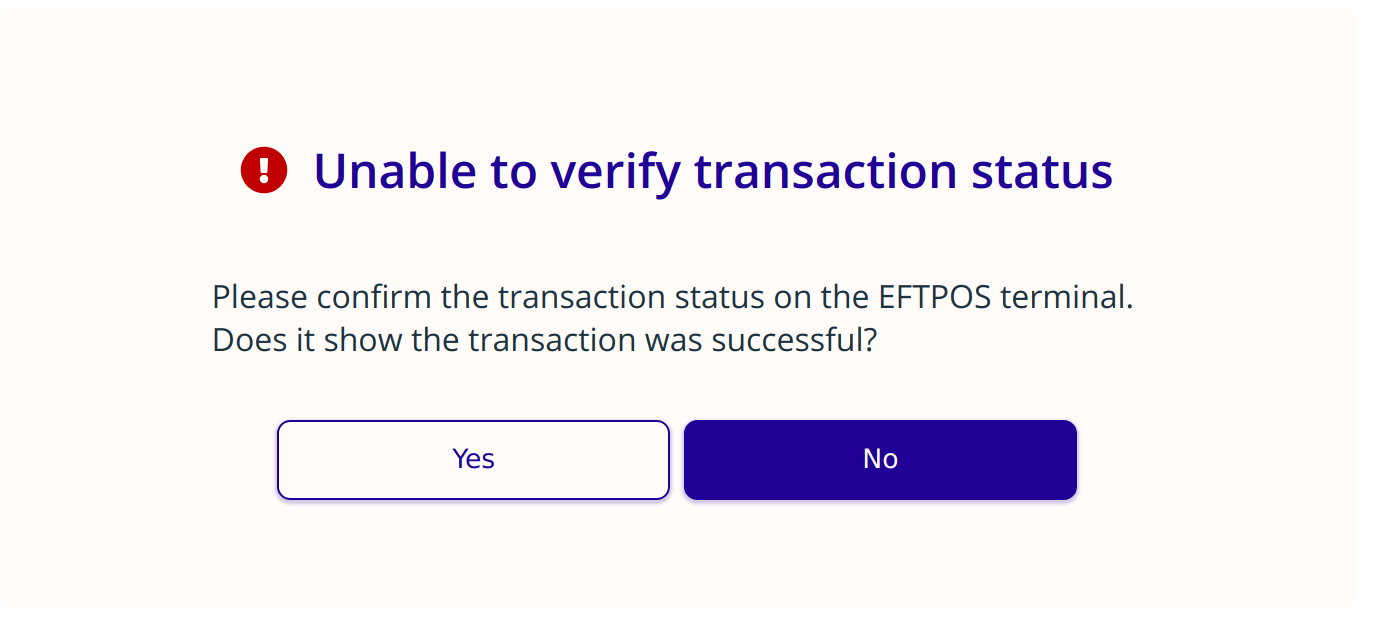Select Yes to confirm transaction was successful
Image resolution: width=1391 pixels, height=632 pixels.
point(473,459)
